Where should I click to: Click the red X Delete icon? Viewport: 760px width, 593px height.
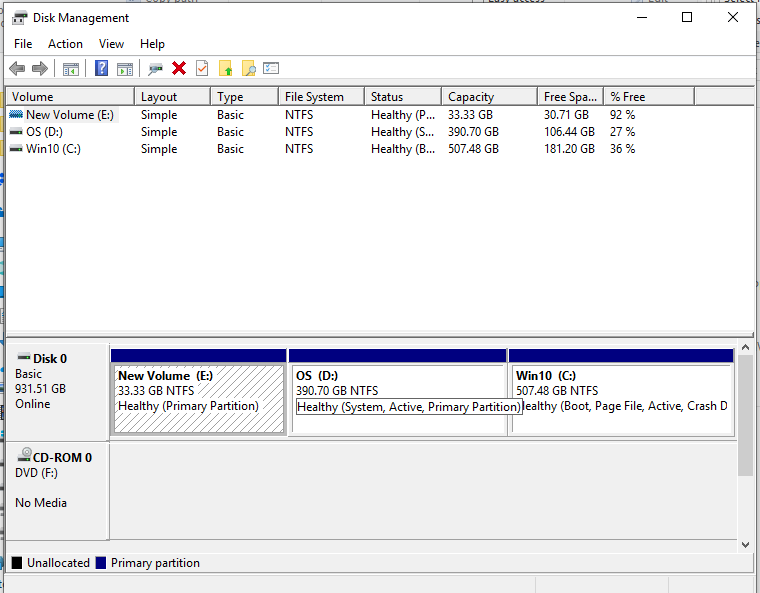click(x=179, y=68)
